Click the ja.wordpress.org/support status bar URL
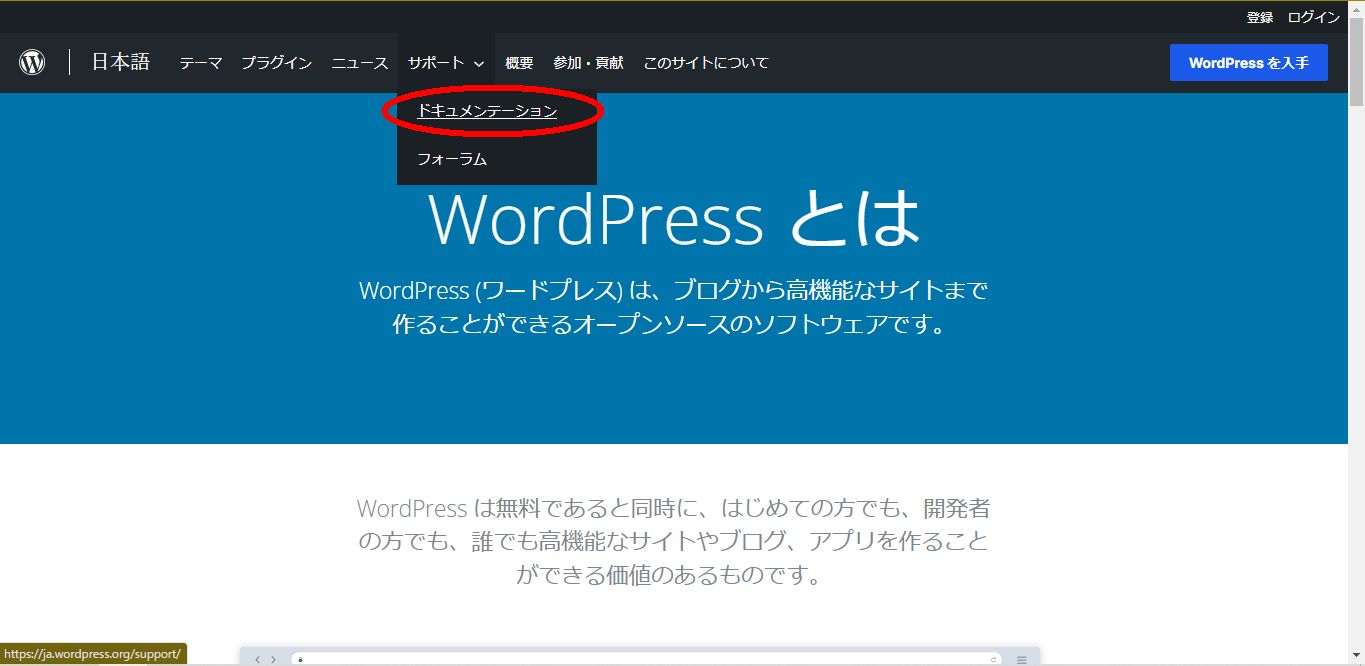Viewport: 1365px width, 666px height. coord(92,654)
